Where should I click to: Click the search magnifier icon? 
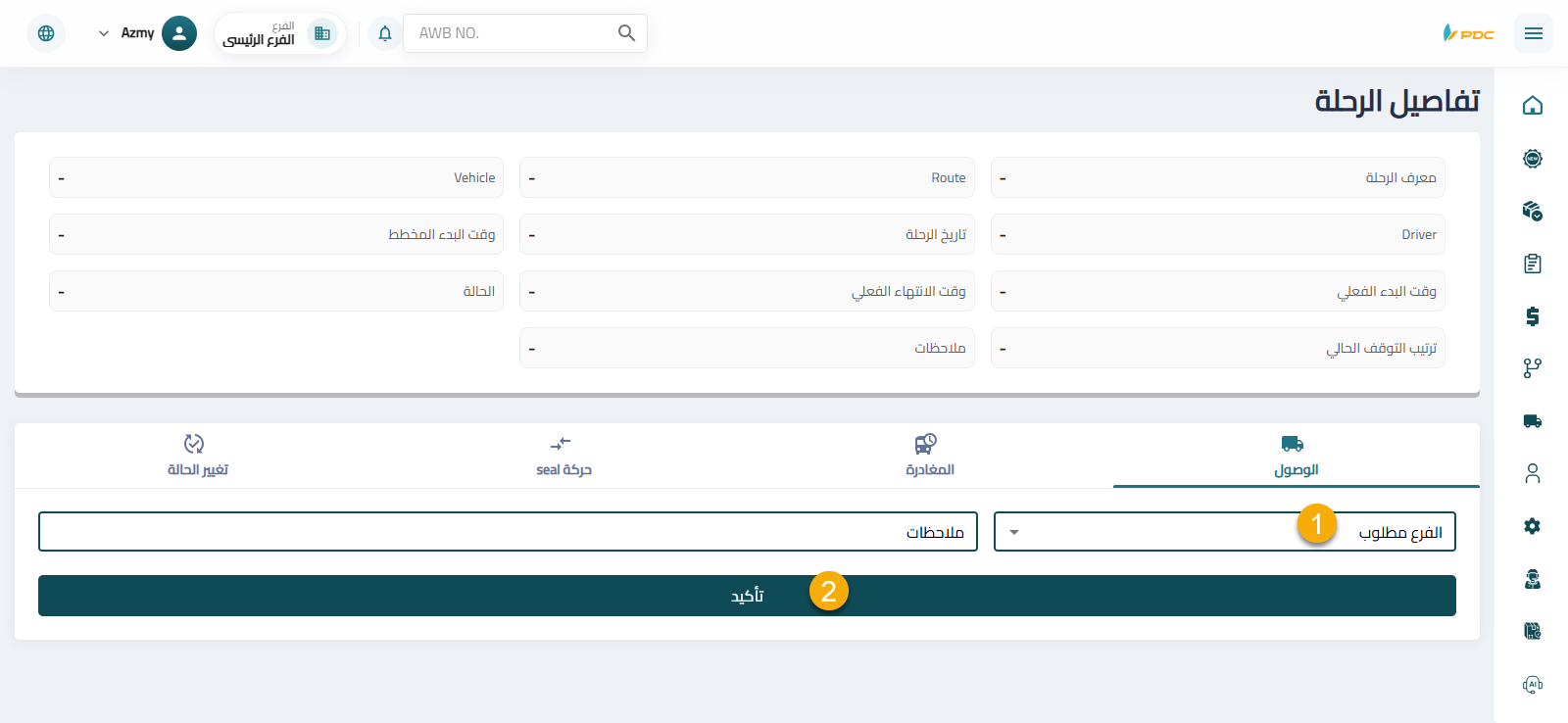626,33
